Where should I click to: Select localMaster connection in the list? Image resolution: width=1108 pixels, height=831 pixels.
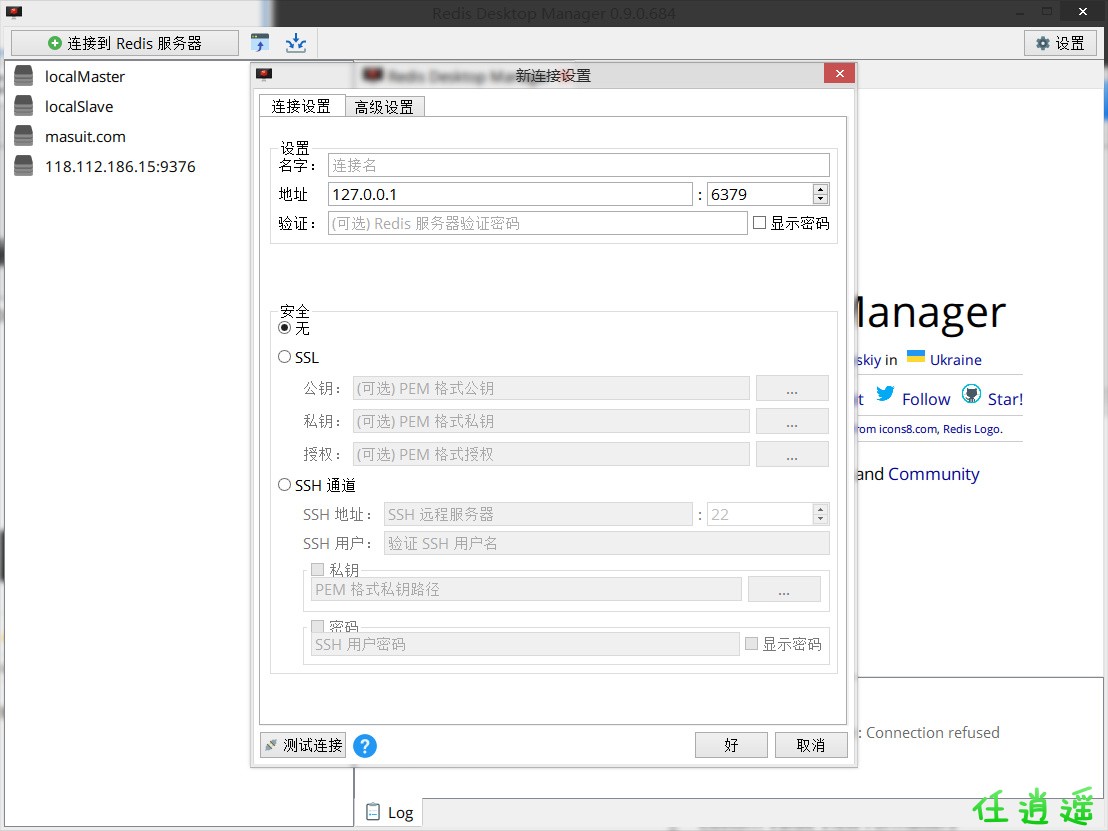pos(85,76)
